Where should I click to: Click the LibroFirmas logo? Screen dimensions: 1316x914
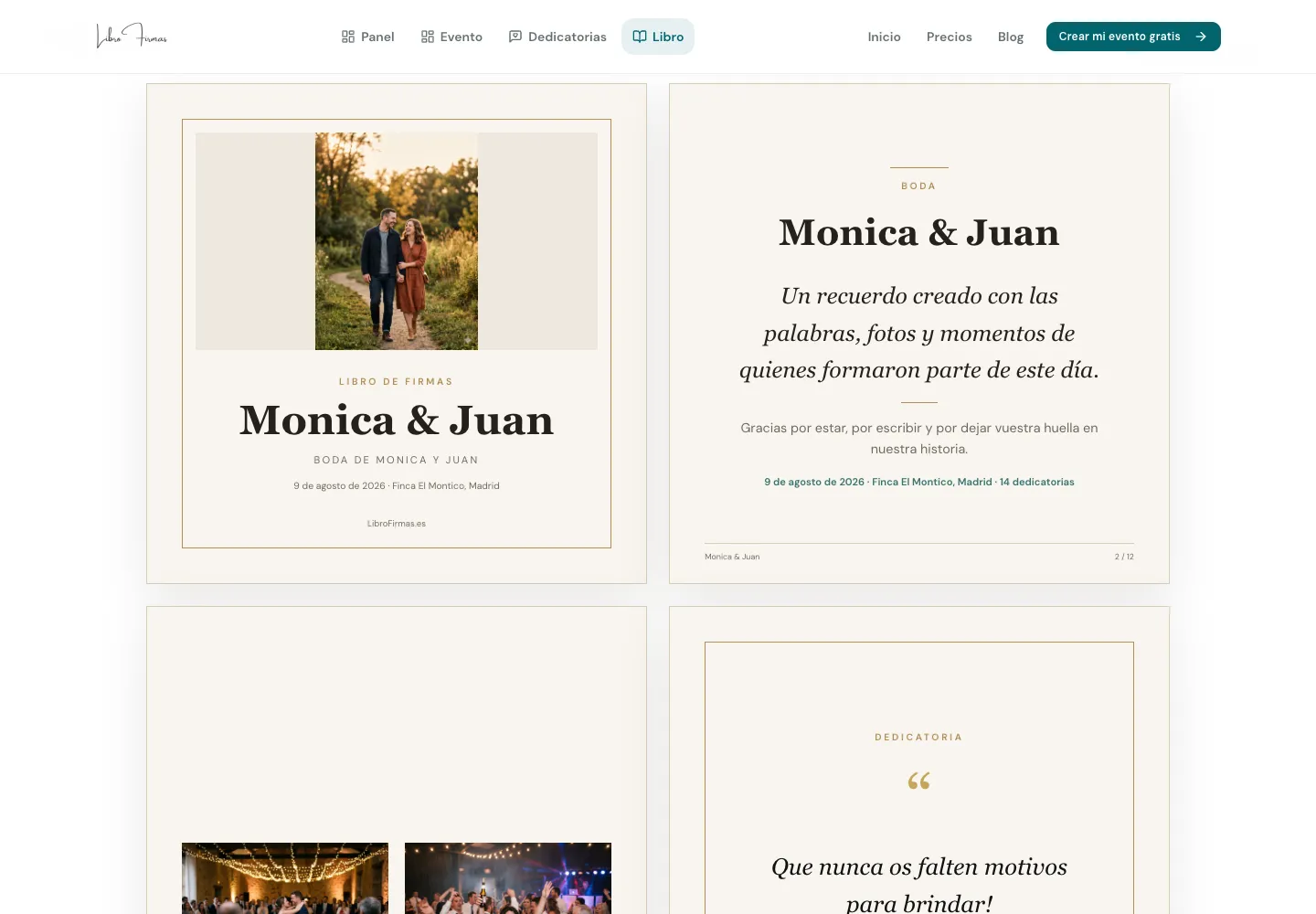(132, 37)
